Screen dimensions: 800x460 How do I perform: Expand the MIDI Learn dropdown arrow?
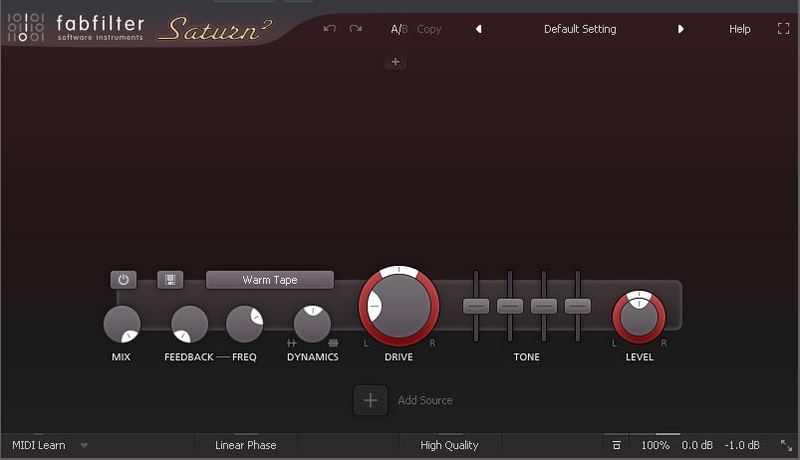pyautogui.click(x=84, y=445)
